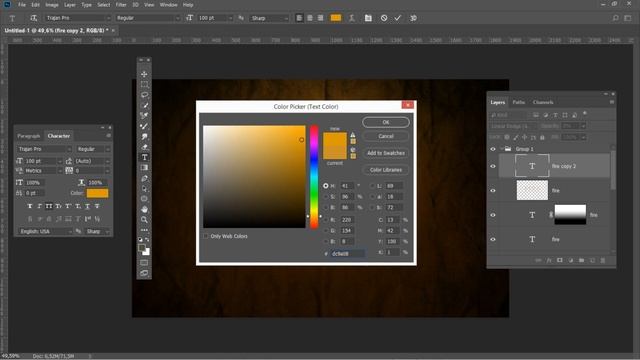
Task: Click center align text icon in options bar
Action: coord(310,18)
